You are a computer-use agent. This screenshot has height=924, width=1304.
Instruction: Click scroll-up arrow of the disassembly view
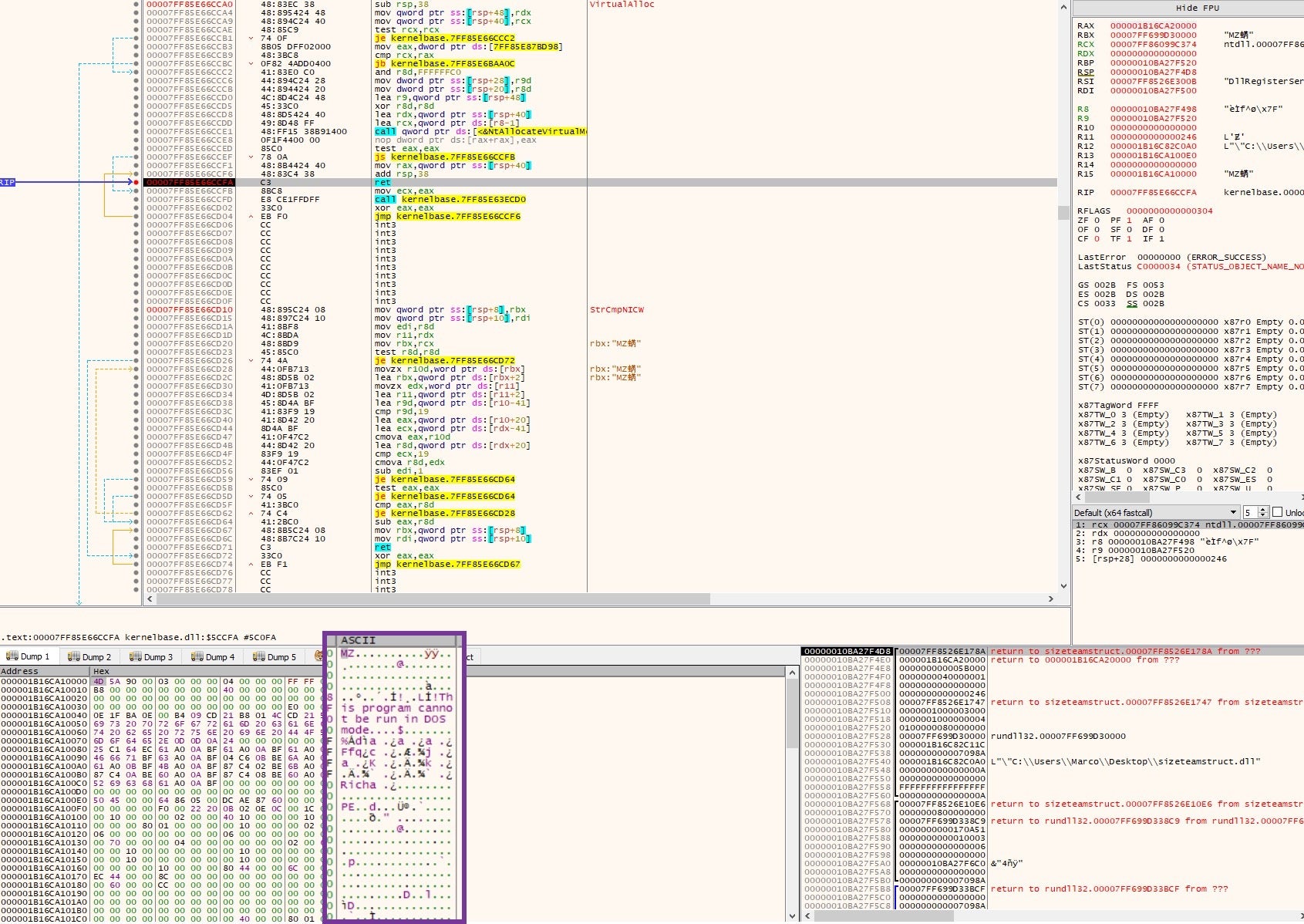(1063, 8)
